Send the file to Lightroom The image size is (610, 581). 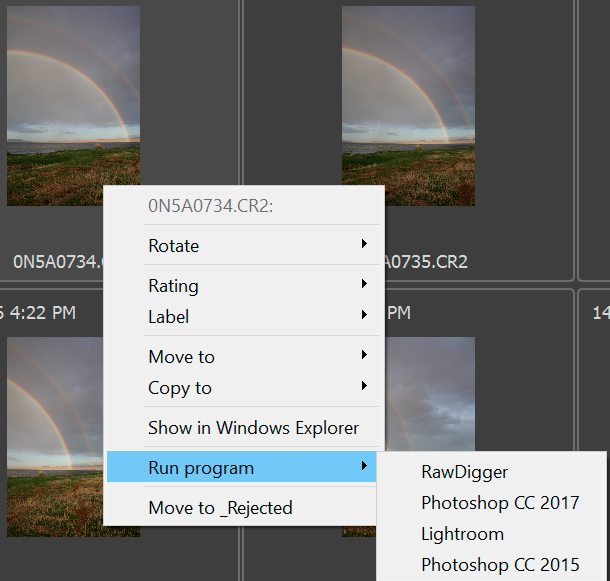click(x=462, y=534)
